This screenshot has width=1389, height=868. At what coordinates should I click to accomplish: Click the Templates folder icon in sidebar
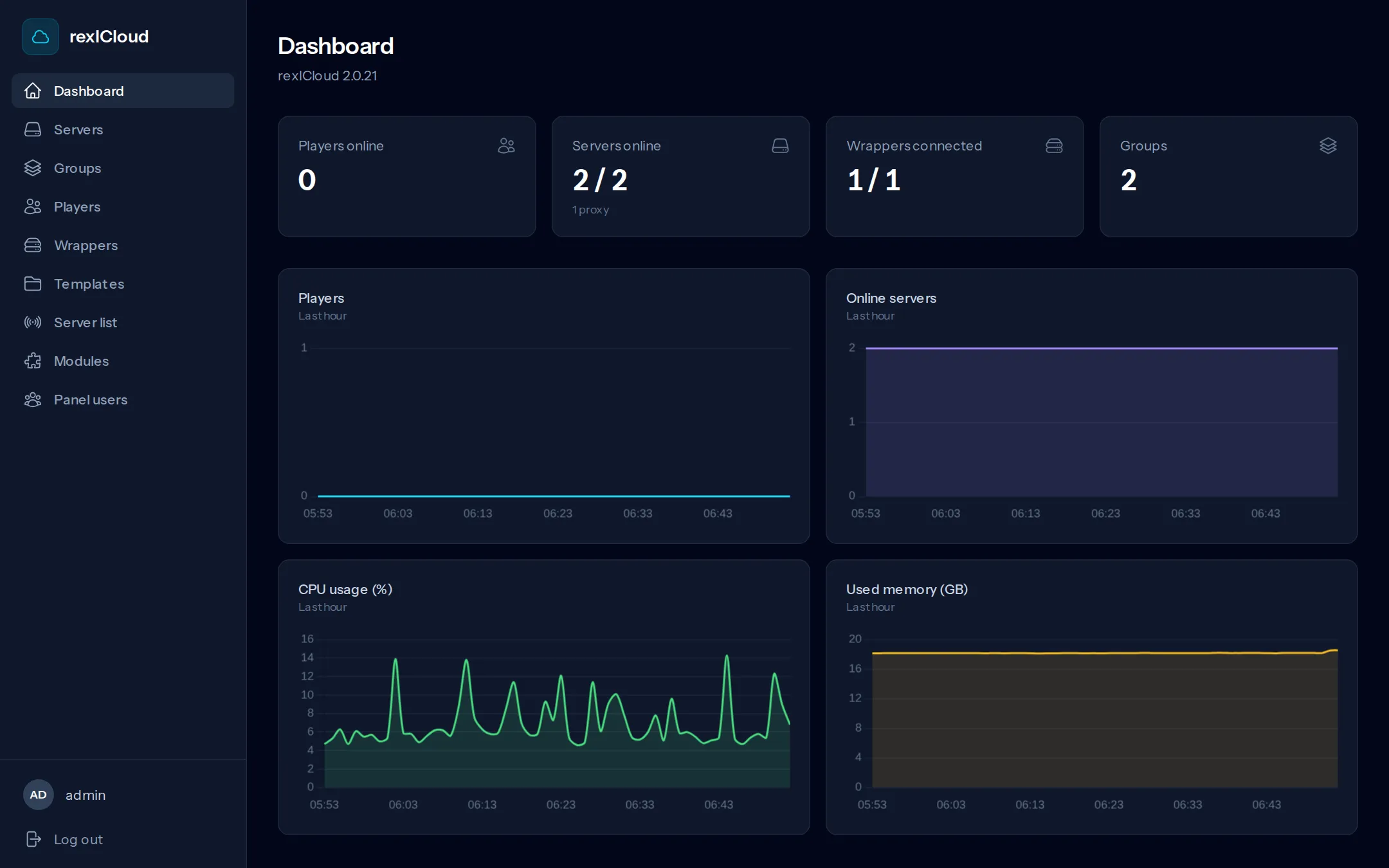click(x=33, y=284)
